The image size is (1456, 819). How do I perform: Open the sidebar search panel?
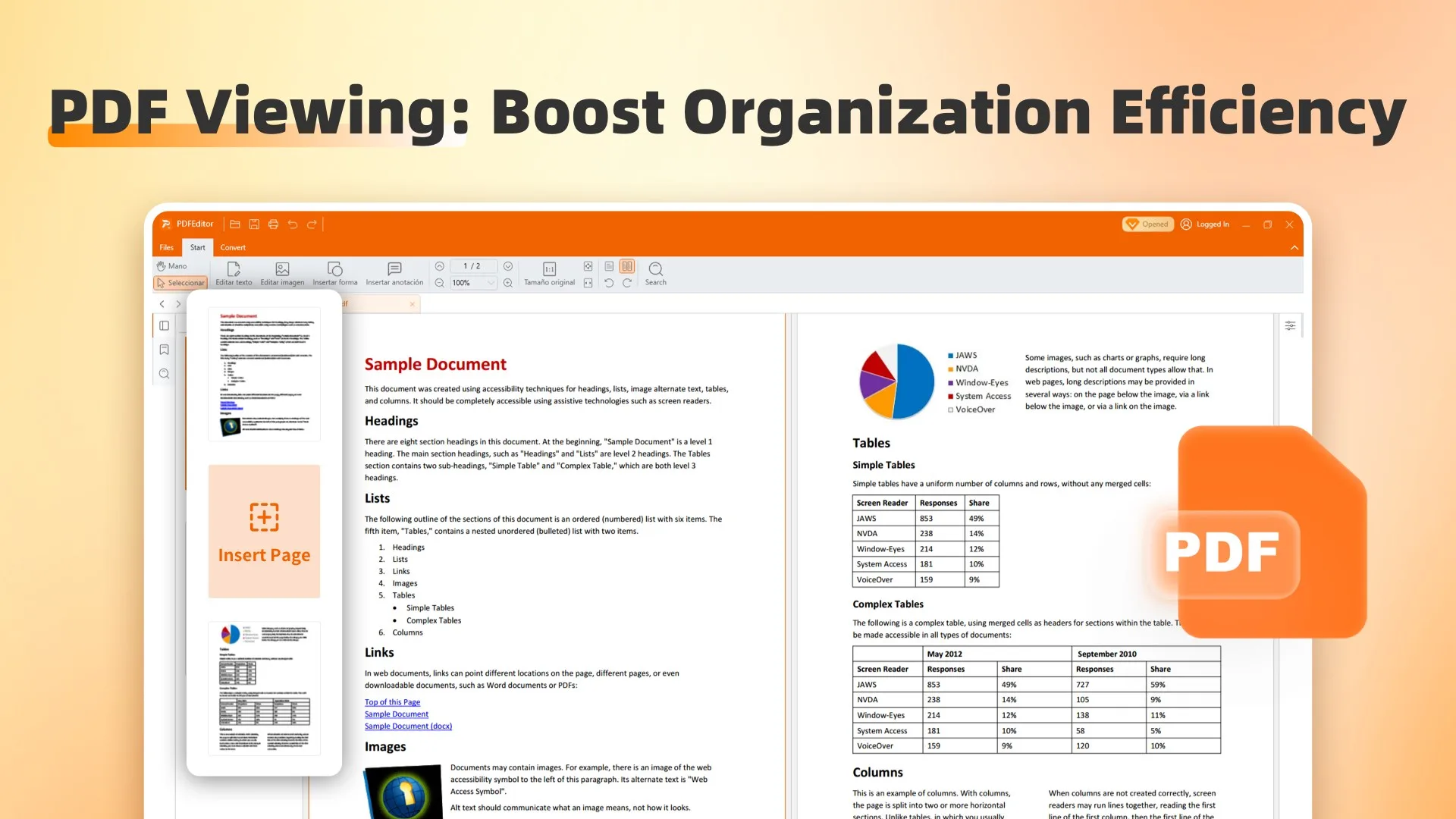tap(164, 374)
